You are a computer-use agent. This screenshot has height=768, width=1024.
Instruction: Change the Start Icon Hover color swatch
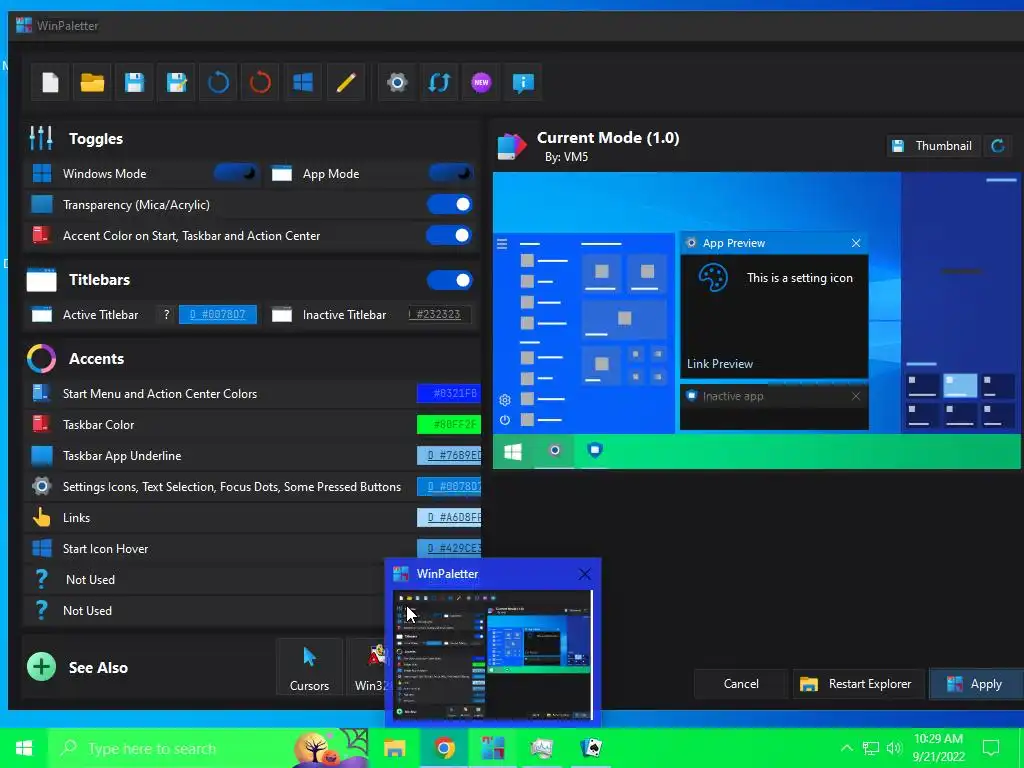pos(449,548)
